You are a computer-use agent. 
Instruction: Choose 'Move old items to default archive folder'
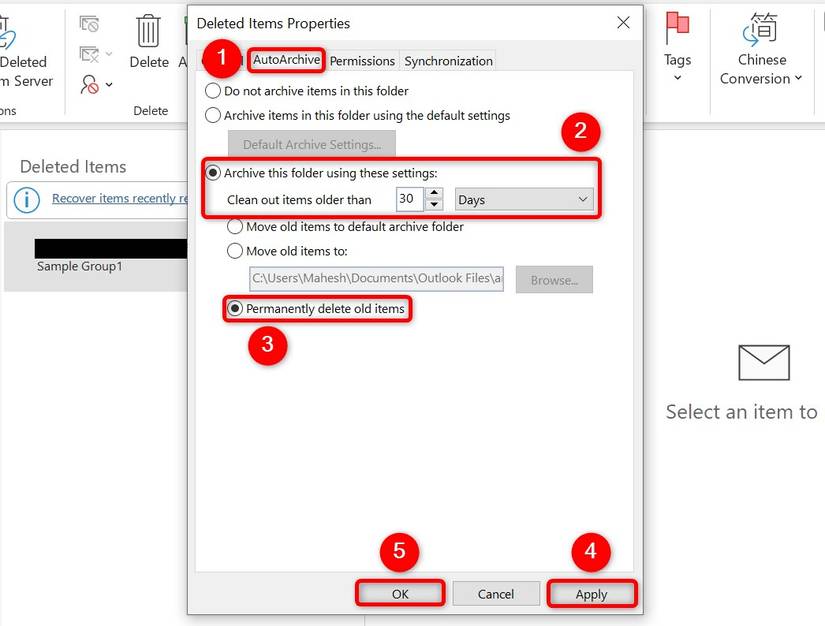[x=235, y=227]
